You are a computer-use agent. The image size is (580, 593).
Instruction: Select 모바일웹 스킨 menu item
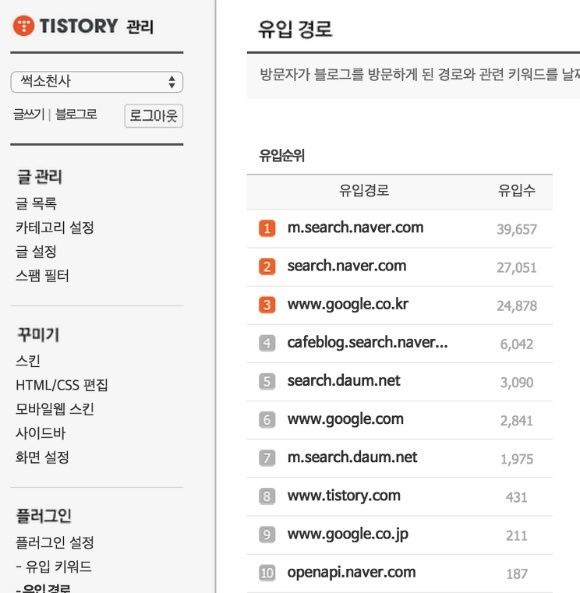point(55,409)
